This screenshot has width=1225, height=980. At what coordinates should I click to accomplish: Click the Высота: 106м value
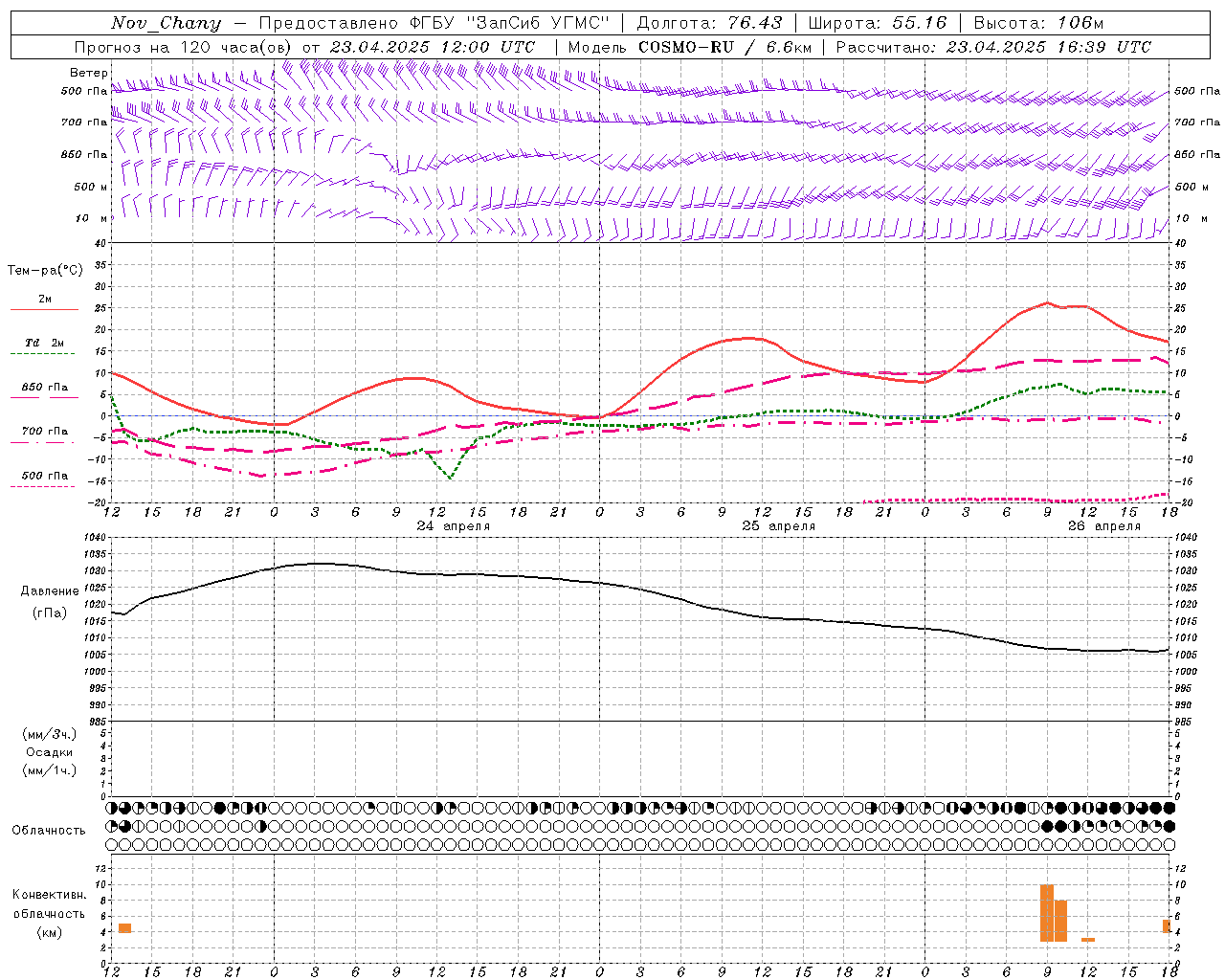pyautogui.click(x=1038, y=23)
